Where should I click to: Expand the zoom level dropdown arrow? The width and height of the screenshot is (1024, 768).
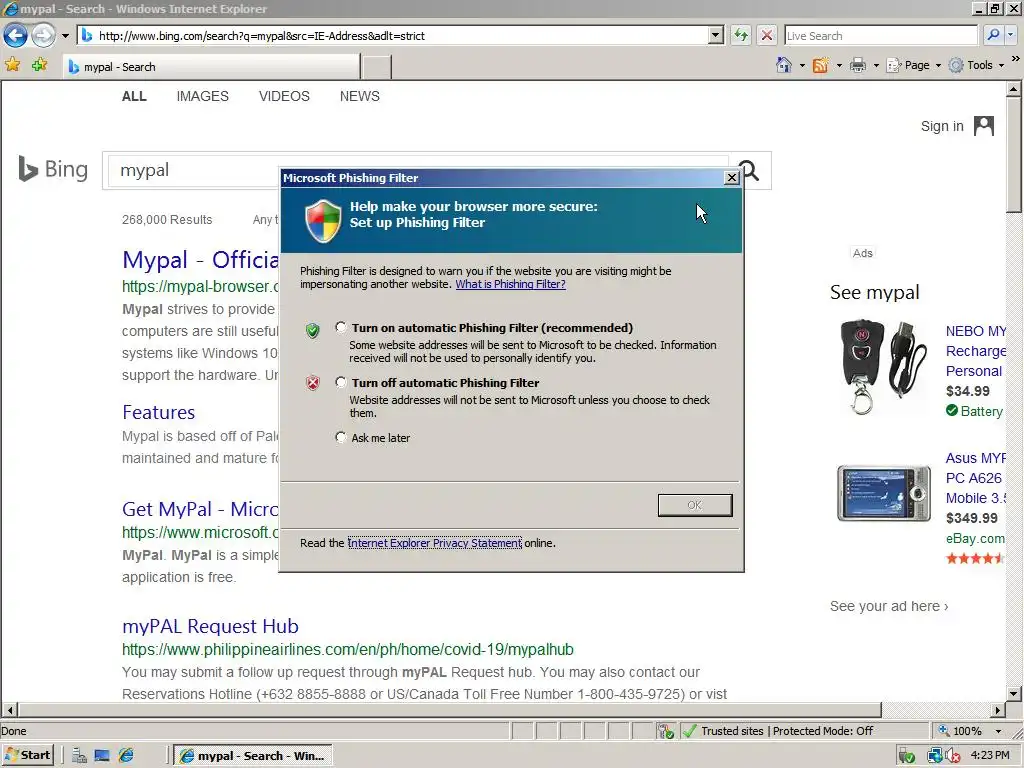pyautogui.click(x=998, y=731)
